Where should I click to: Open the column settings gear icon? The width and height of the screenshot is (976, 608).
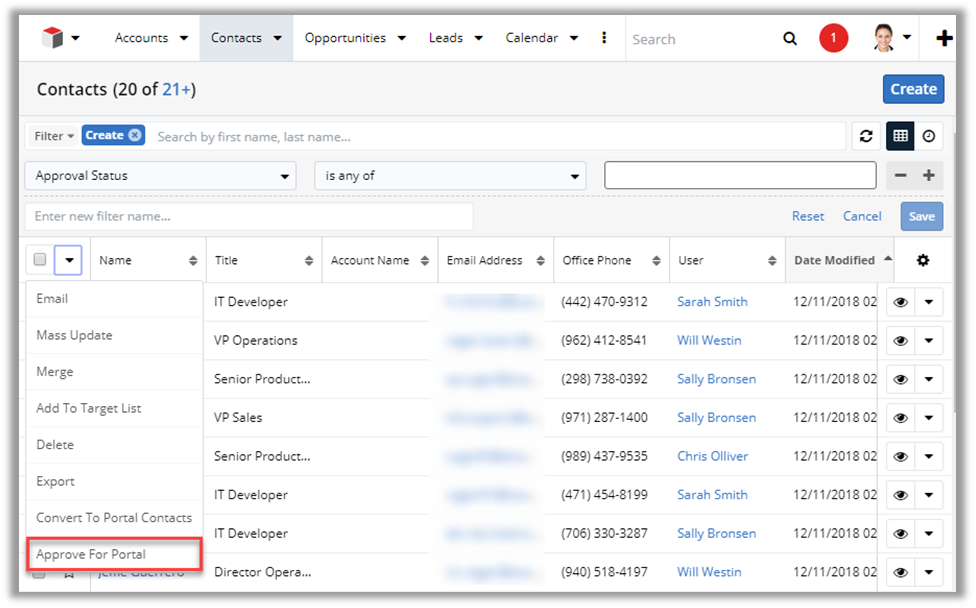click(922, 260)
